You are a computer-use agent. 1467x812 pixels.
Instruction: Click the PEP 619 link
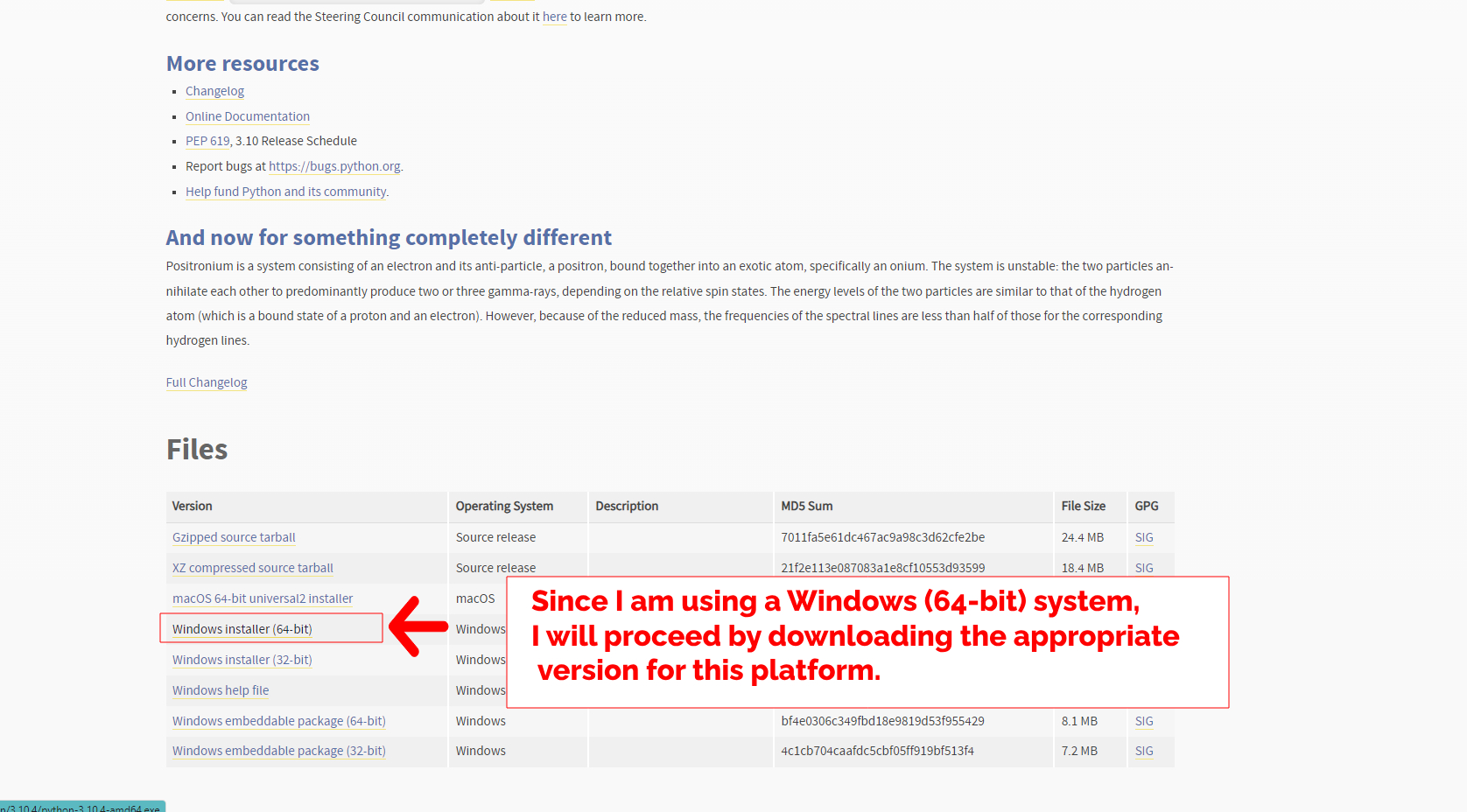[x=207, y=141]
